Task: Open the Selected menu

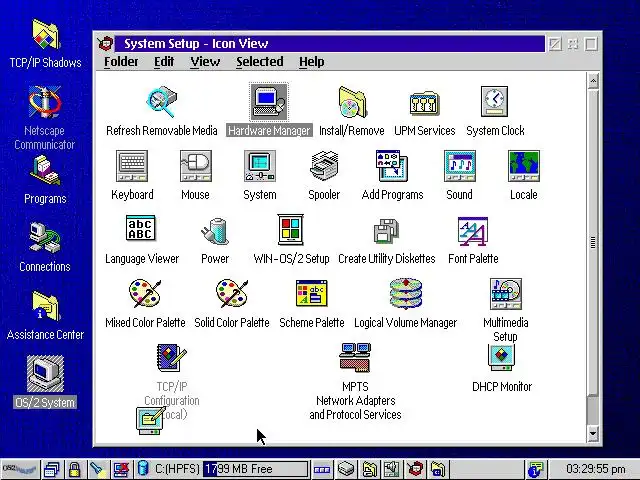Action: pos(260,62)
